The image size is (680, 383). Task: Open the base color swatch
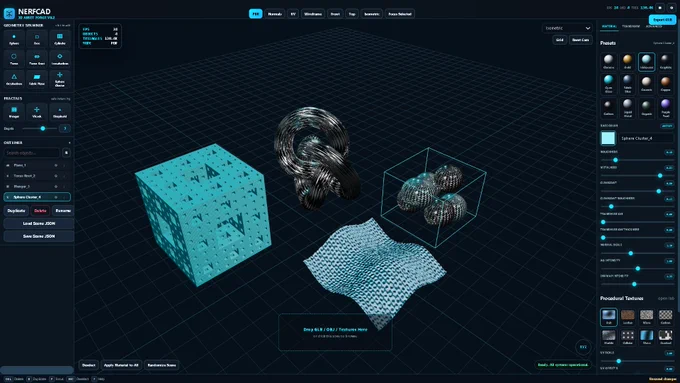point(608,138)
